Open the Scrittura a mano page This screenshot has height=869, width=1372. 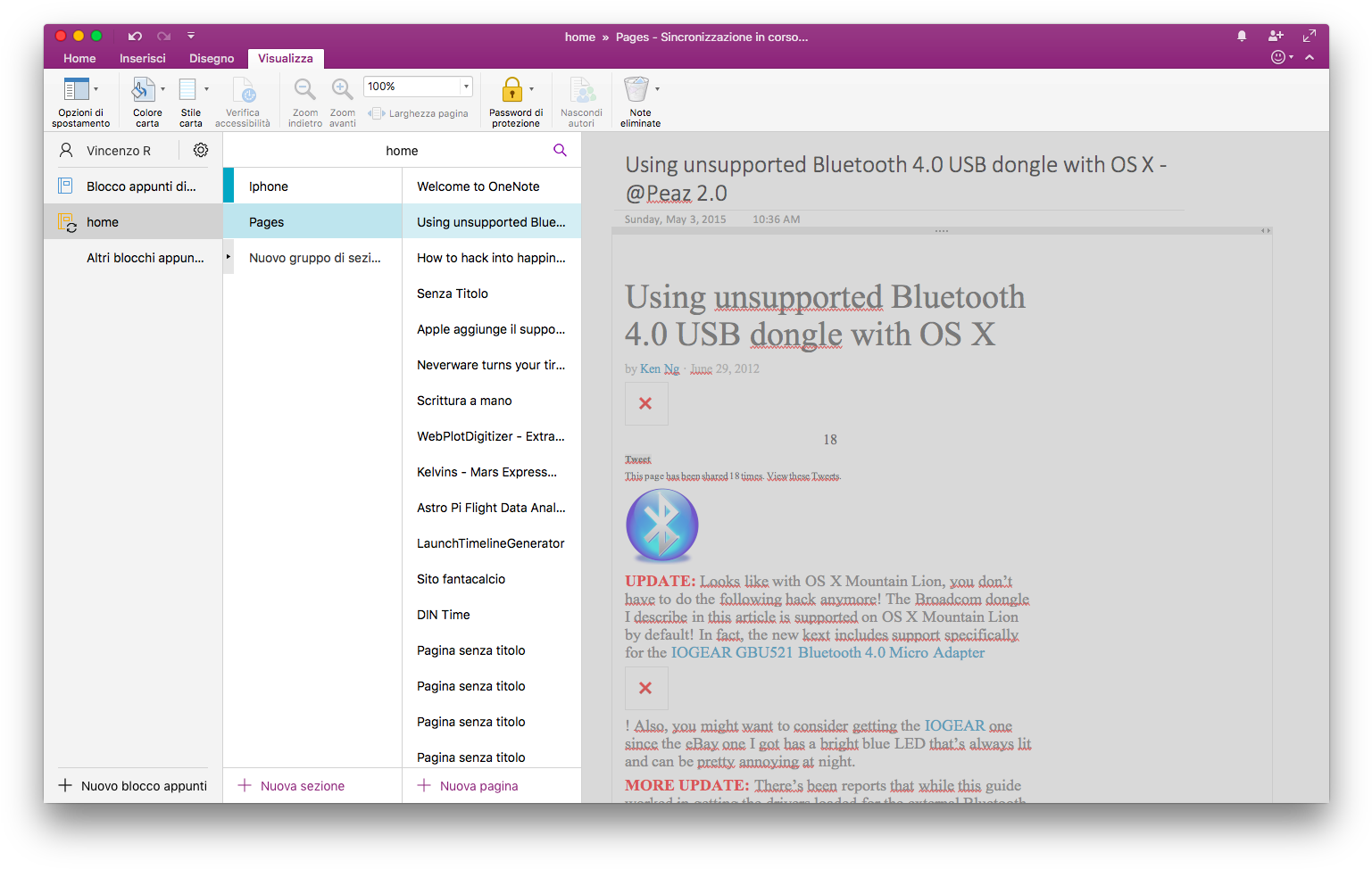click(x=492, y=401)
